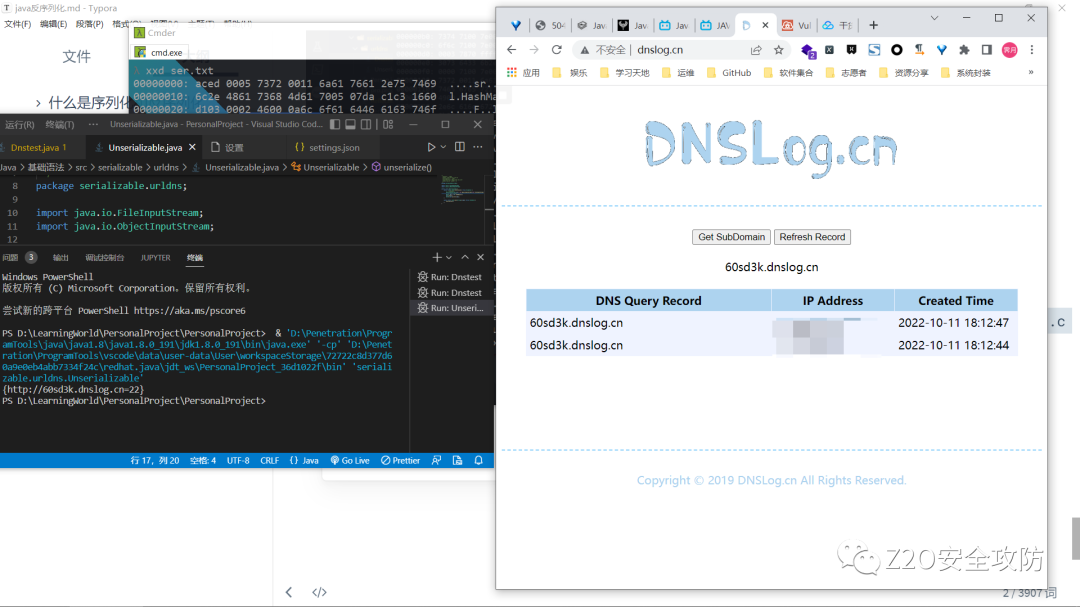Screen dimensions: 1080x607
Task: Open the 运行(R) menu in VS Code
Action: 19,125
